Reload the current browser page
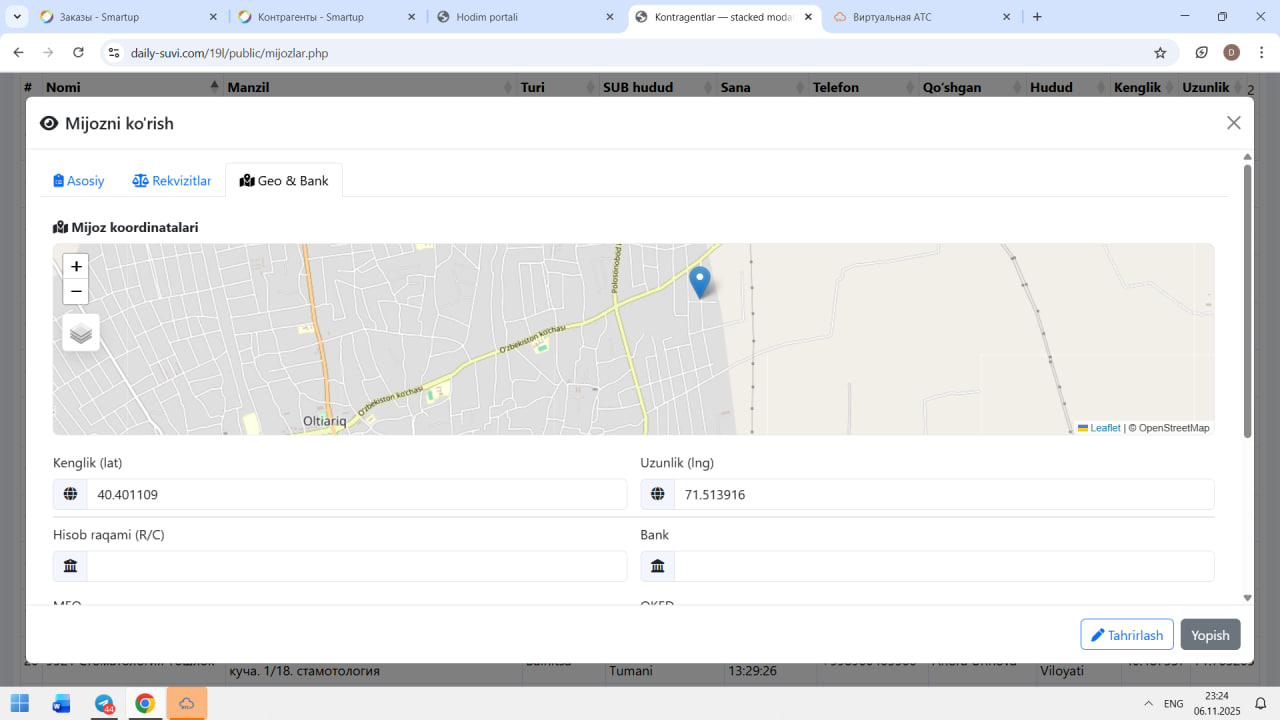 pyautogui.click(x=78, y=53)
